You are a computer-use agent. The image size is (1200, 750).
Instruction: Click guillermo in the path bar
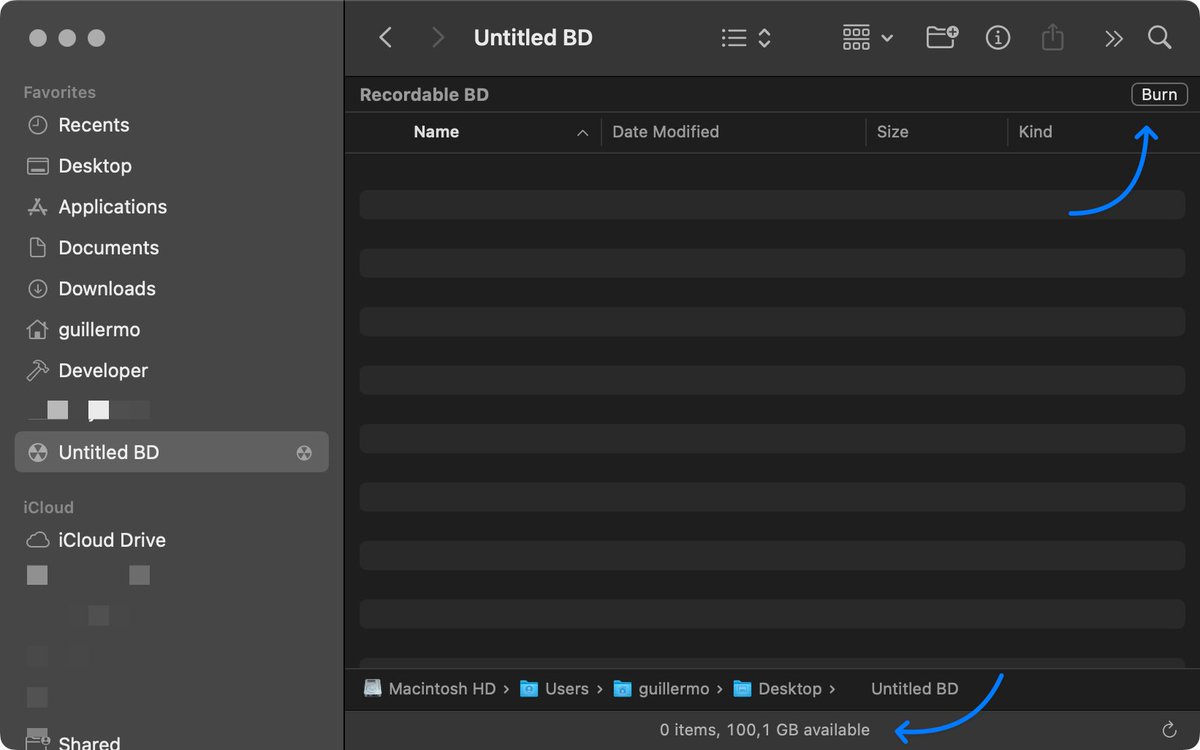pos(661,689)
